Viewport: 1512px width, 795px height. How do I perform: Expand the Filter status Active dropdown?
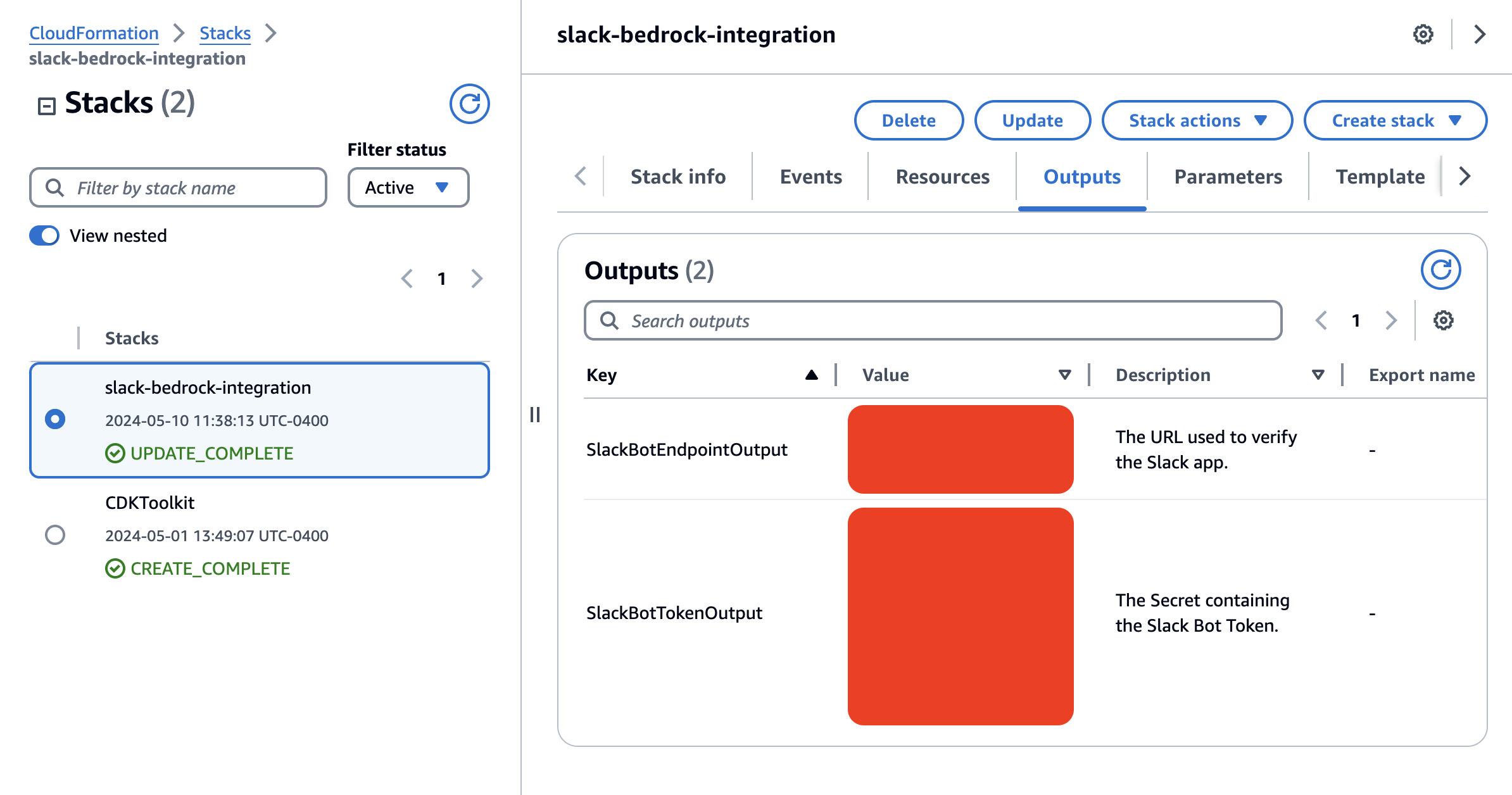[409, 187]
